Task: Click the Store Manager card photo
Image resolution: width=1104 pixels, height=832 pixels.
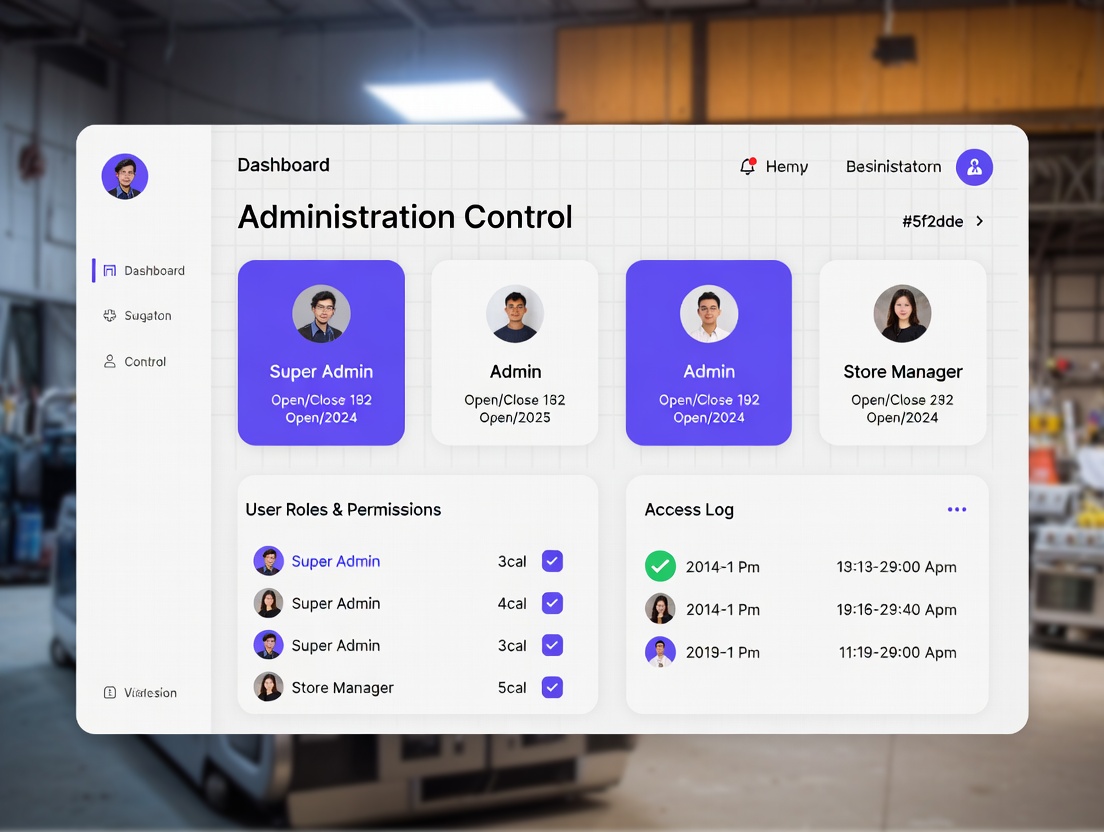Action: (902, 314)
